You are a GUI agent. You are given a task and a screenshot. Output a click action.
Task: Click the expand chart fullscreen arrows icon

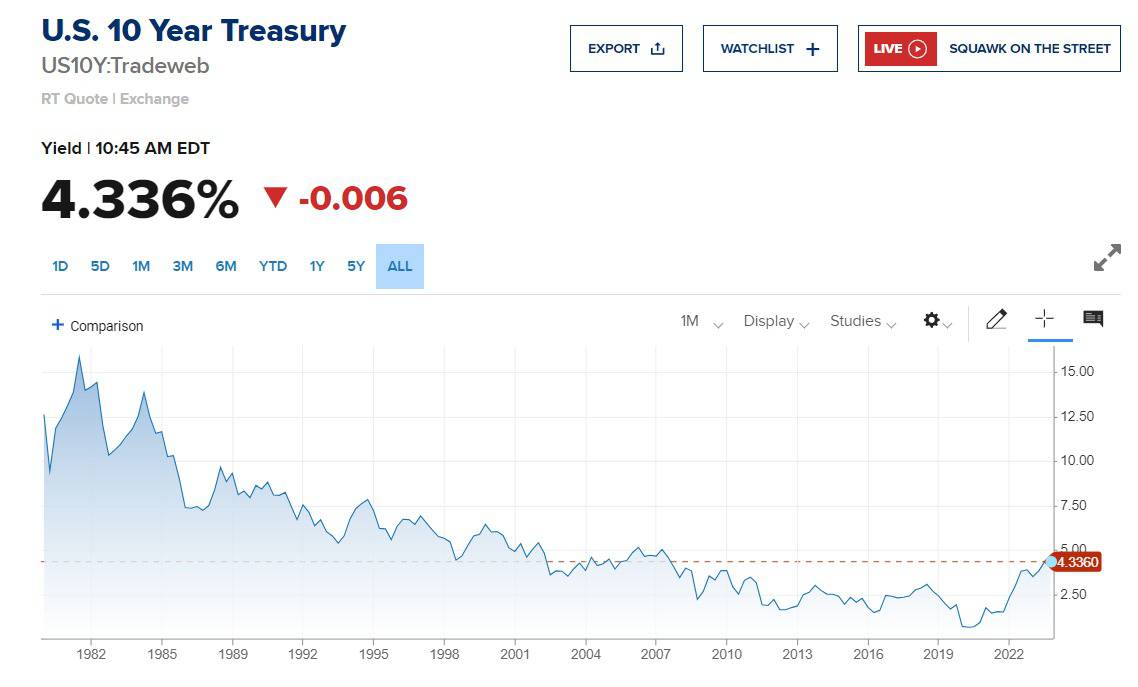pos(1107,258)
